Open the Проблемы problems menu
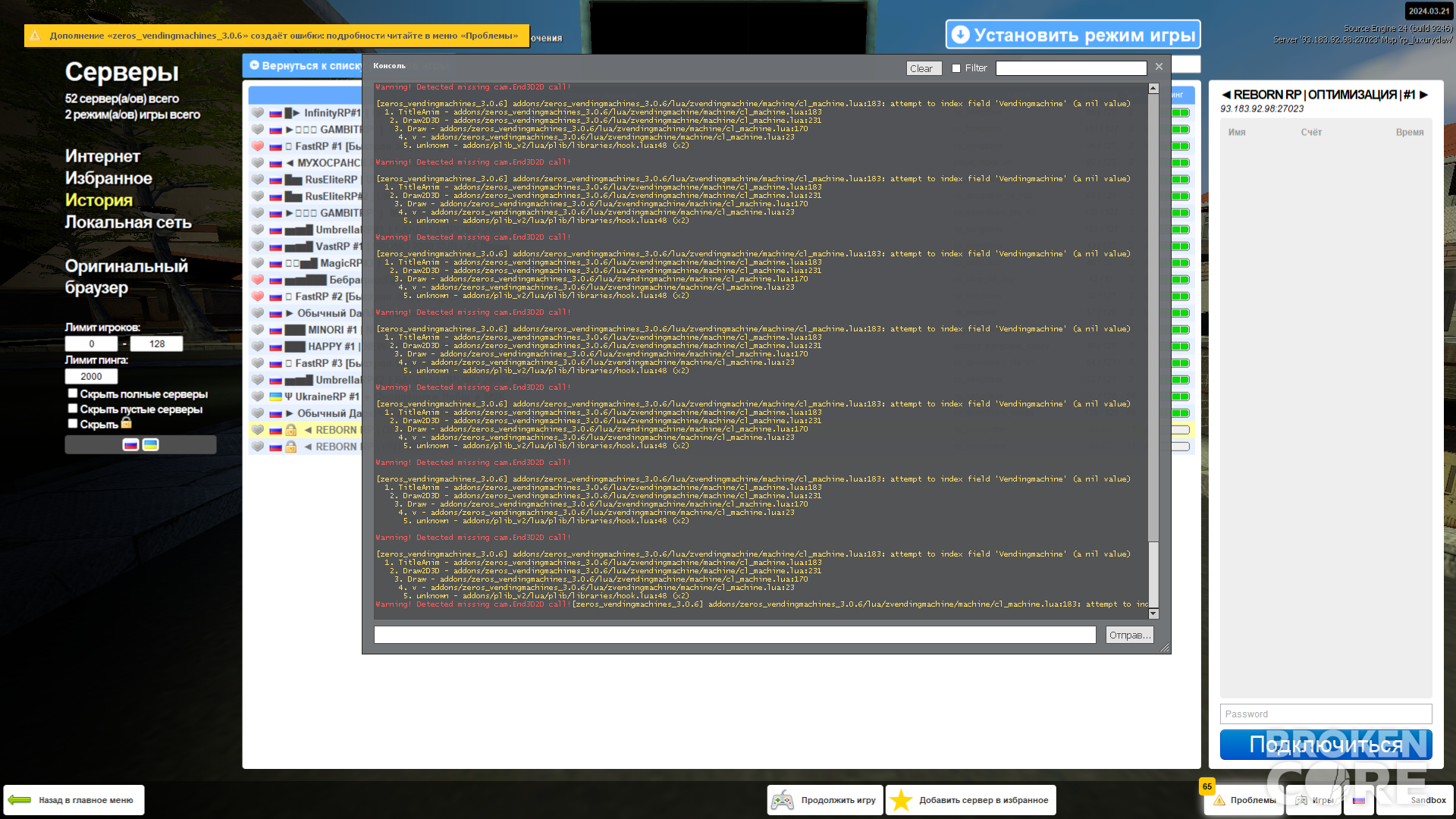Screen dimensions: 1456x819 (x=1244, y=800)
